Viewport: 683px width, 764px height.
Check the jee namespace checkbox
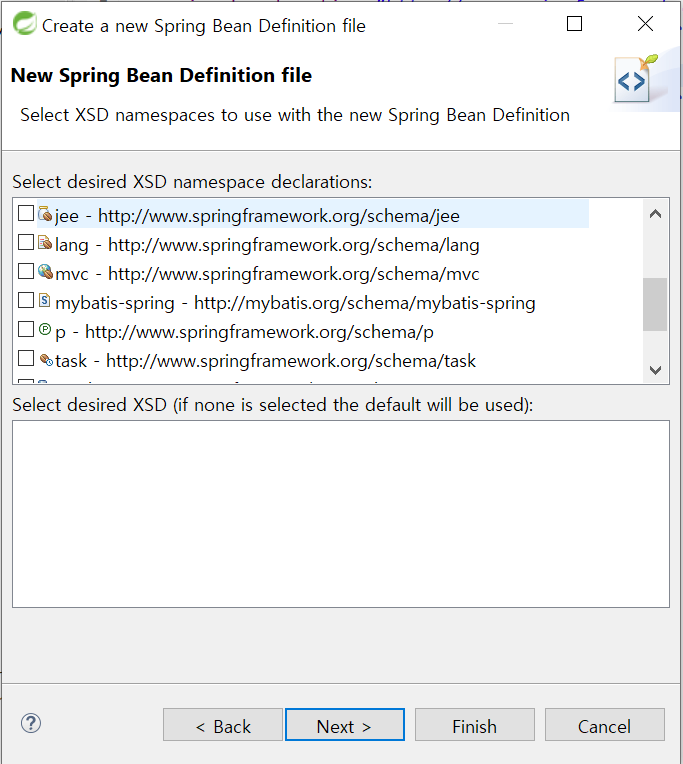pos(26,213)
